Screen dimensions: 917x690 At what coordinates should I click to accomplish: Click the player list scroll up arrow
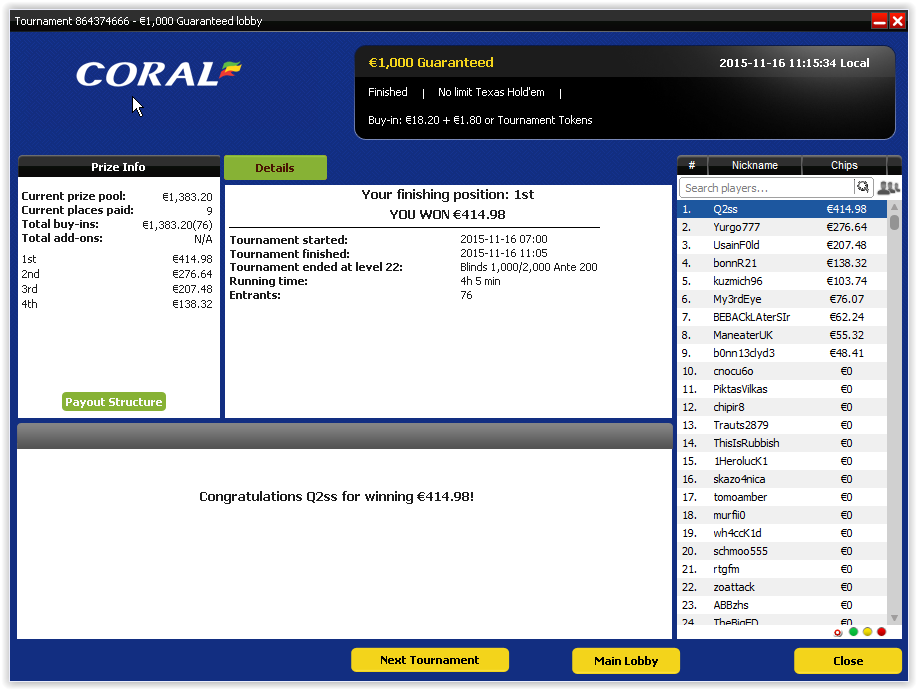click(x=894, y=207)
